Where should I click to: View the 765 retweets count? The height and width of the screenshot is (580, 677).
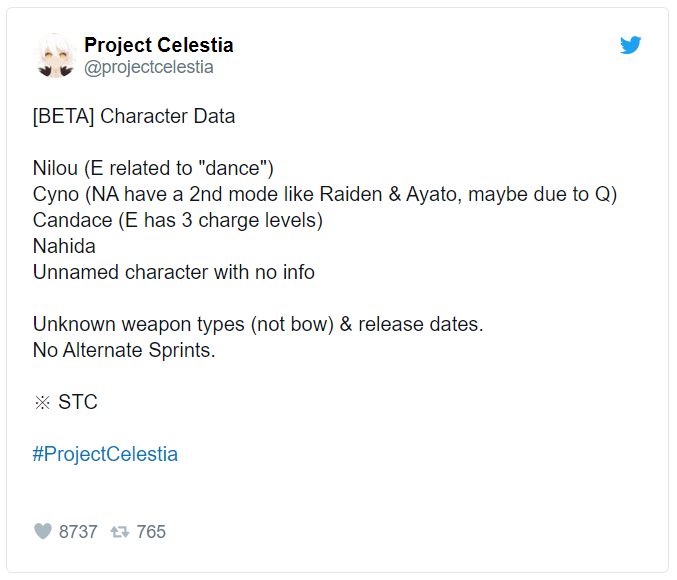[151, 532]
